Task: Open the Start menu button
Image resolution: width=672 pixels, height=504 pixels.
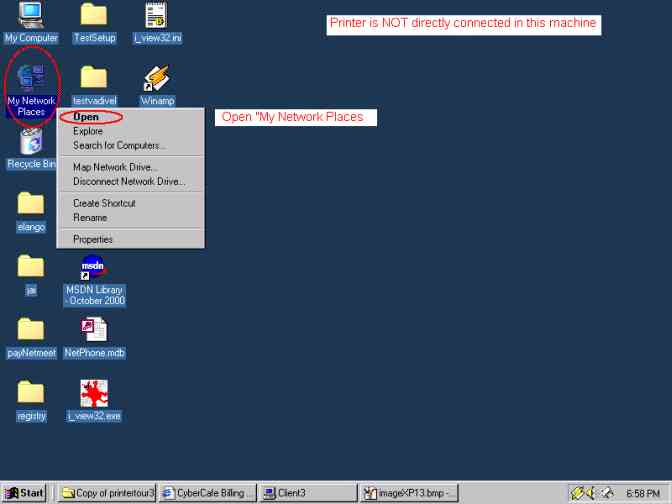Action: pyautogui.click(x=25, y=492)
